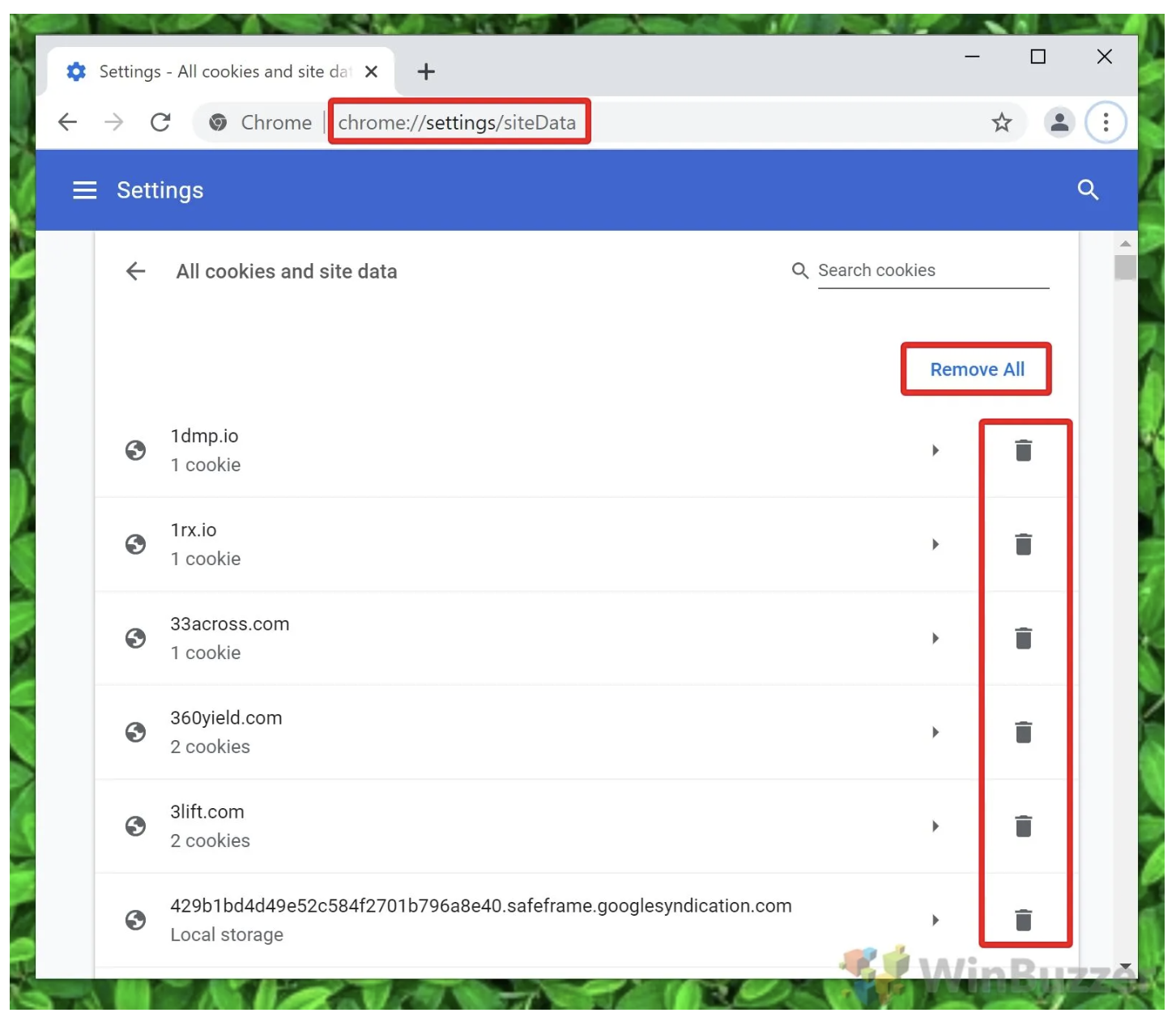Image resolution: width=1176 pixels, height=1017 pixels.
Task: Expand details for 33across.com
Action: tap(935, 638)
